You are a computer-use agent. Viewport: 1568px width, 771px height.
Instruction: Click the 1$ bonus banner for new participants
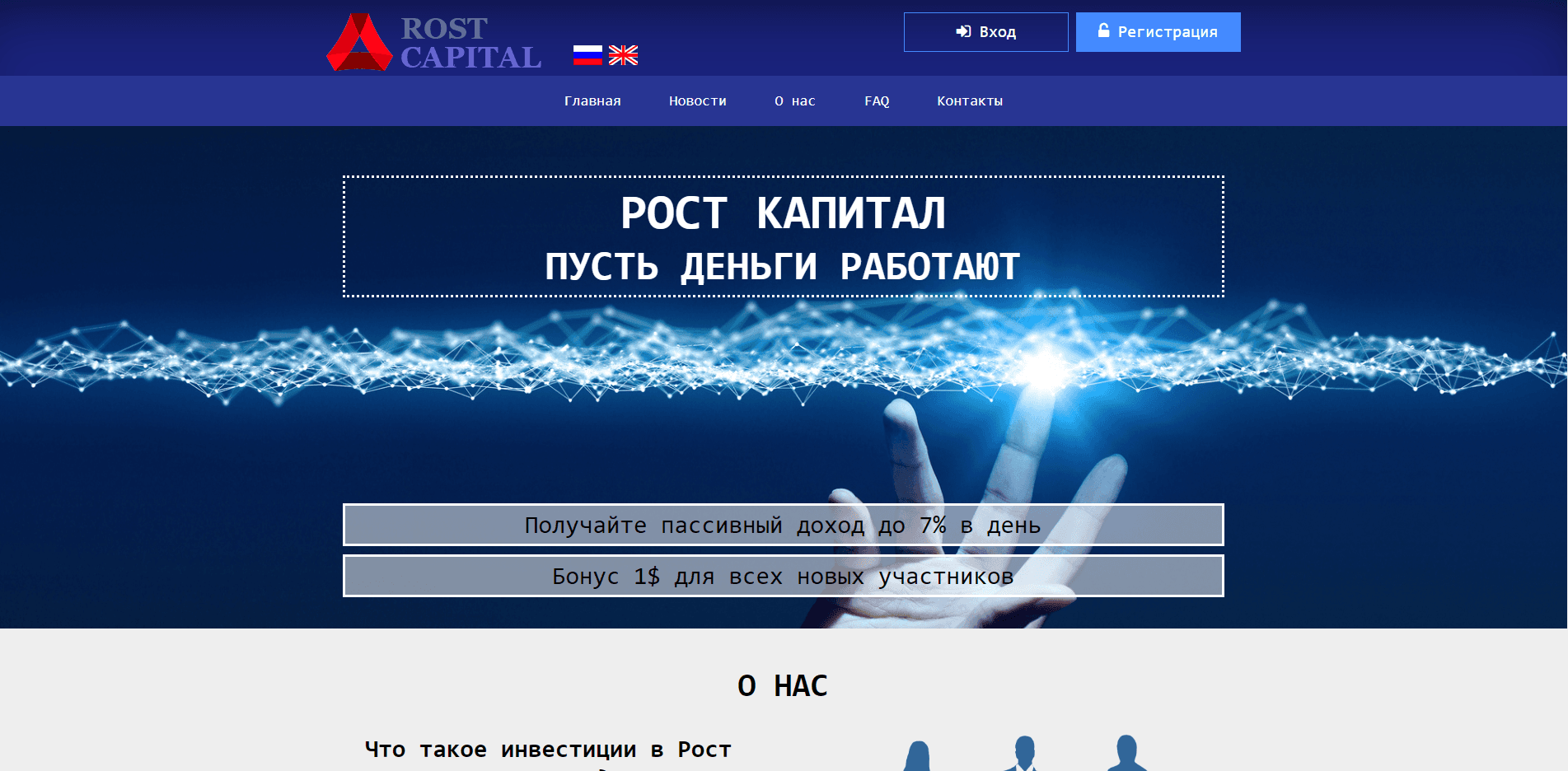[x=783, y=577]
